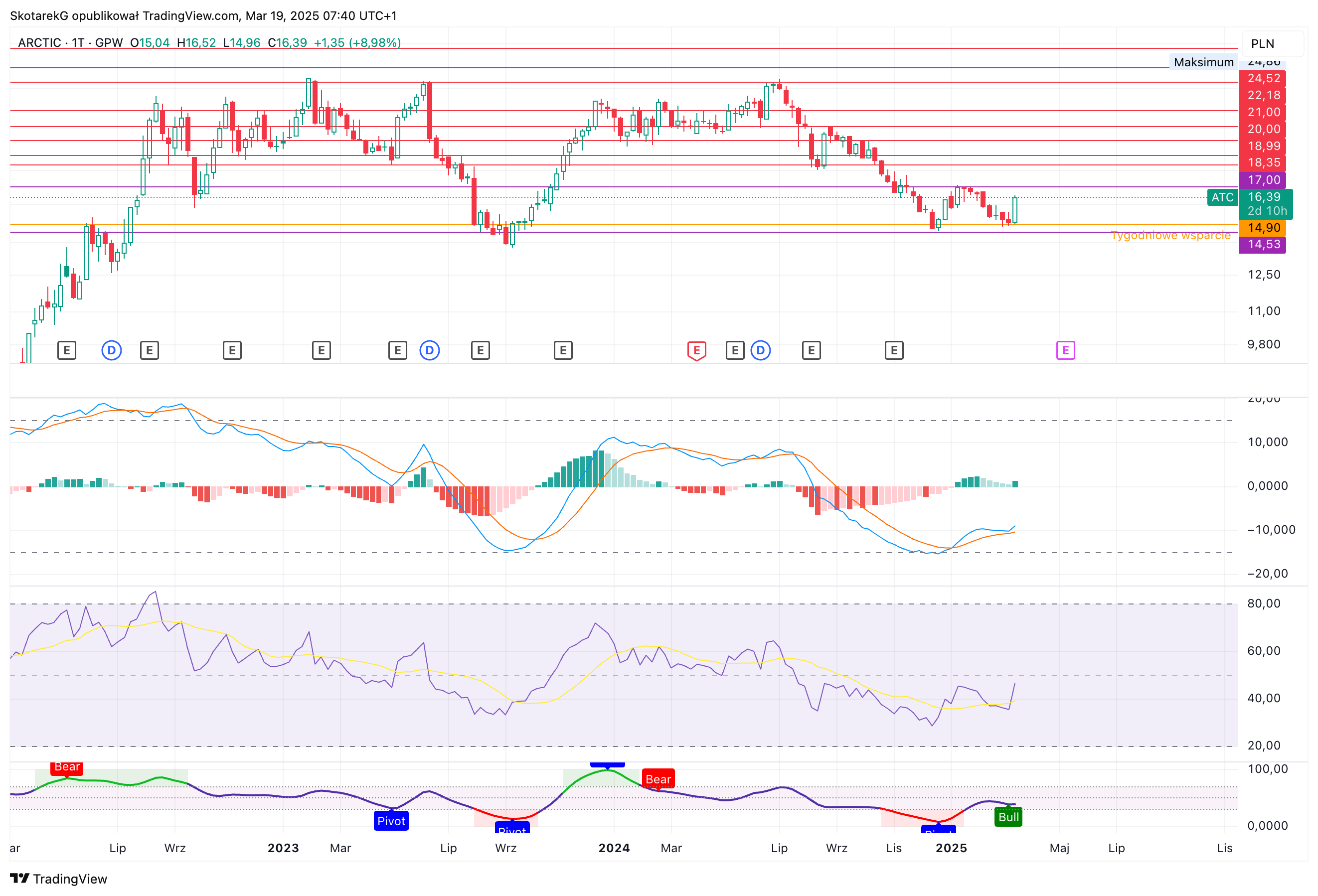
Task: Open the black E marker beside the 2024 D marker
Action: point(735,350)
